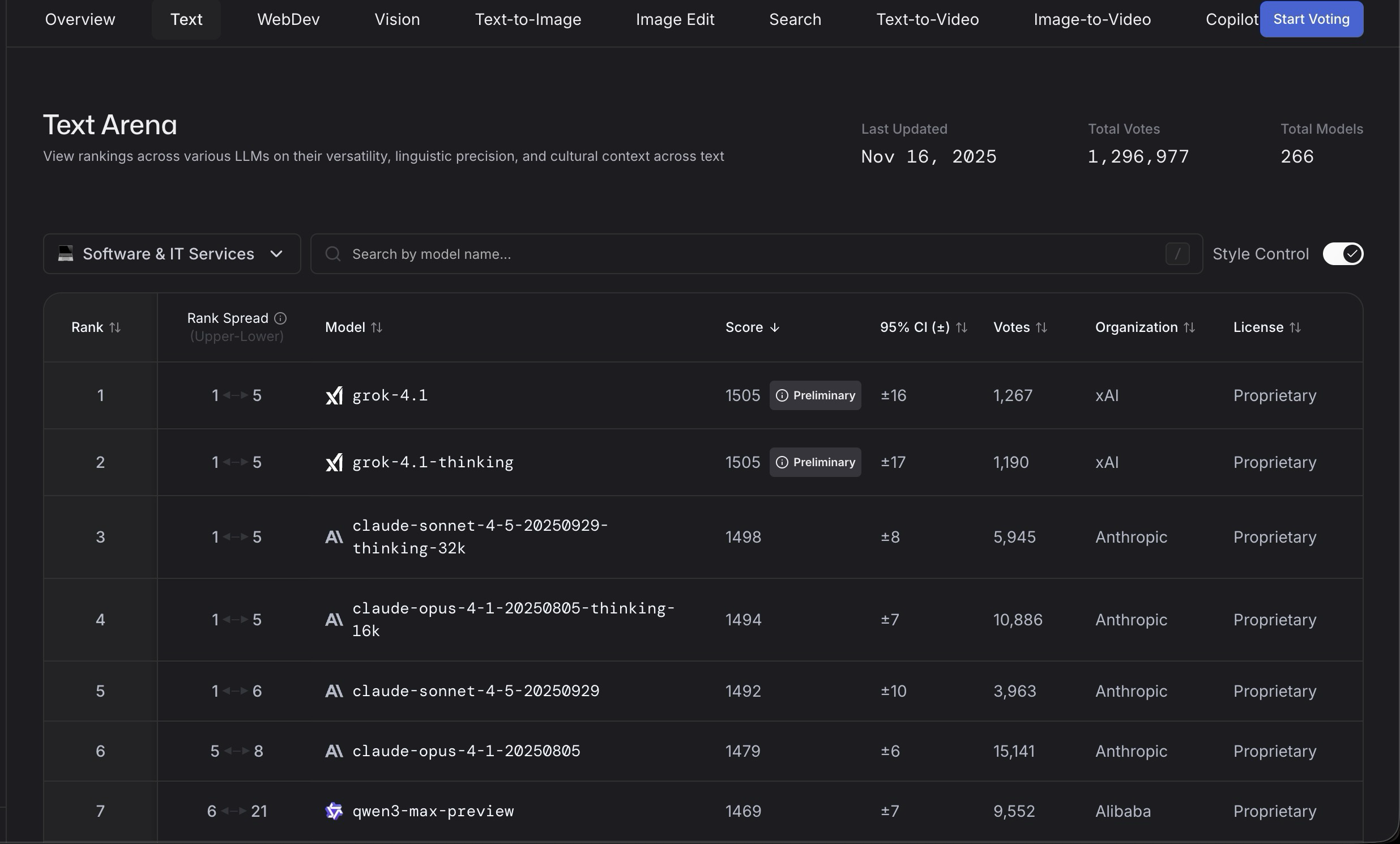The image size is (1400, 844).
Task: Sort by Organization column icon
Action: click(1189, 327)
